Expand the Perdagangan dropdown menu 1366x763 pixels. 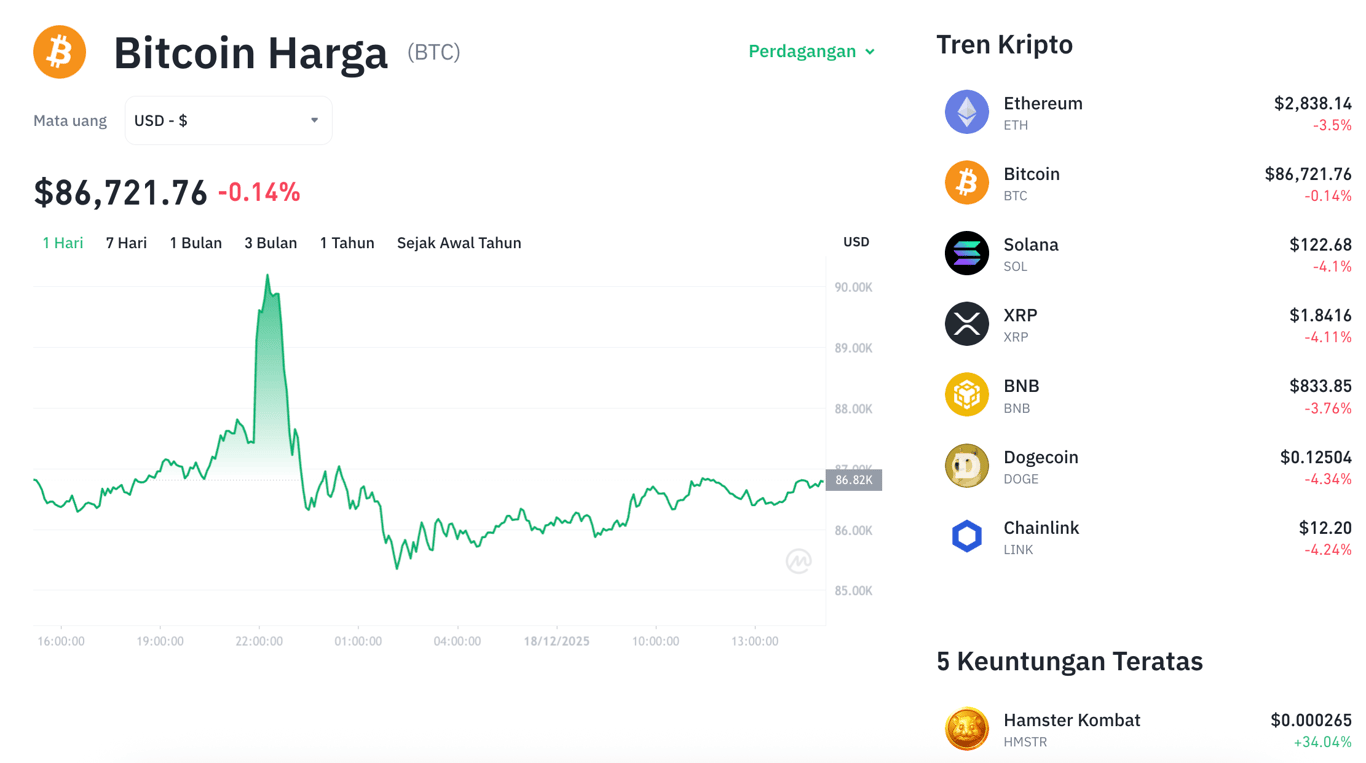tap(812, 51)
